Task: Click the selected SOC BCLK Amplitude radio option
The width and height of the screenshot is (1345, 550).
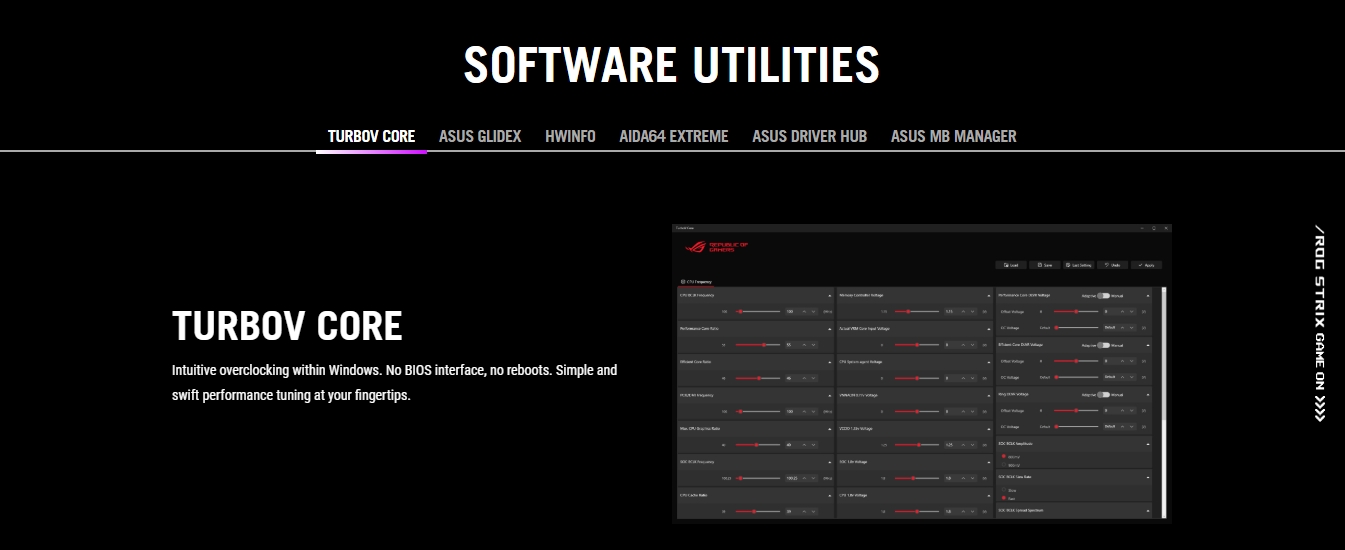Action: click(1004, 456)
